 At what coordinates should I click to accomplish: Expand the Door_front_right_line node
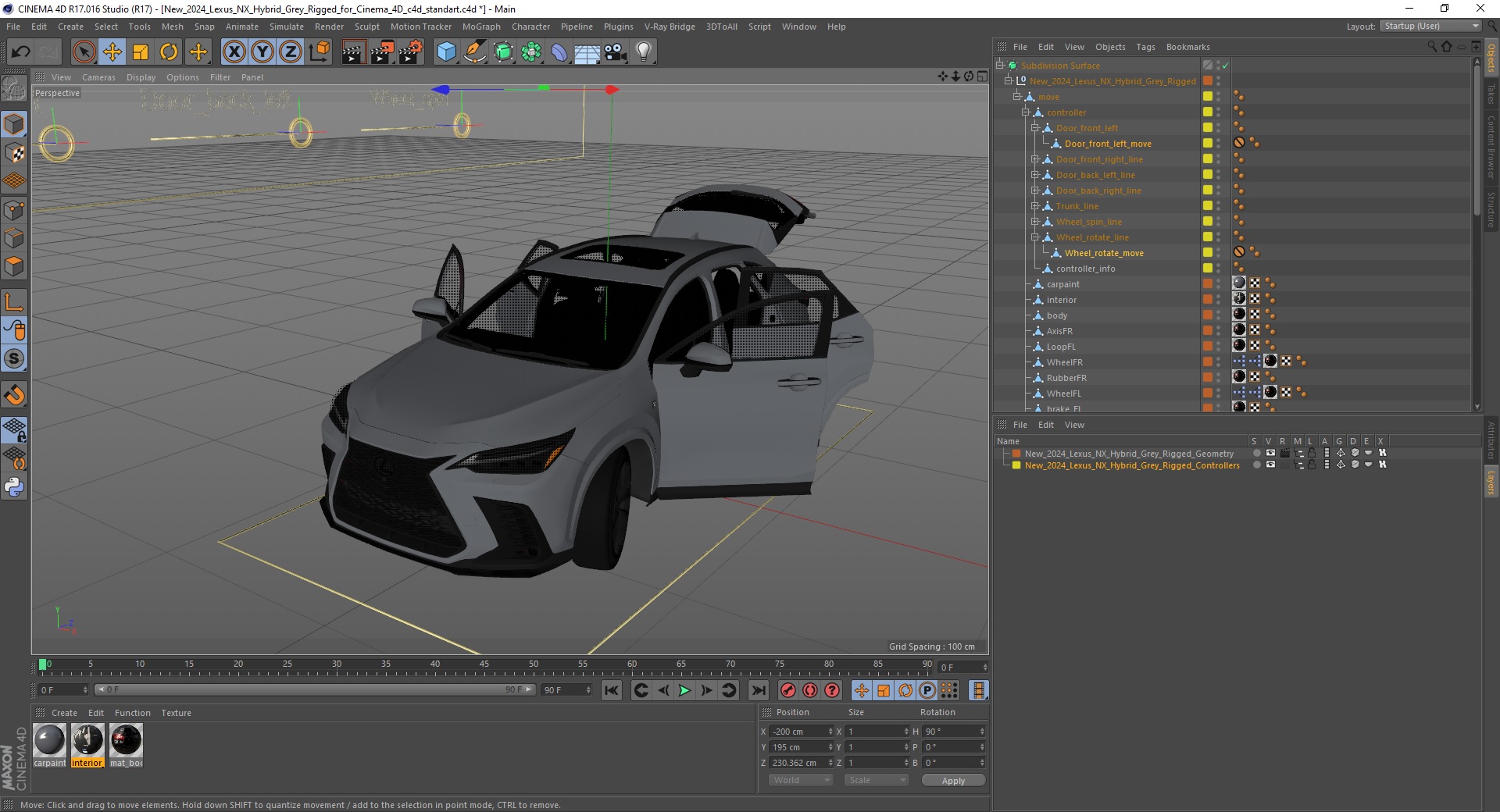pos(1035,159)
